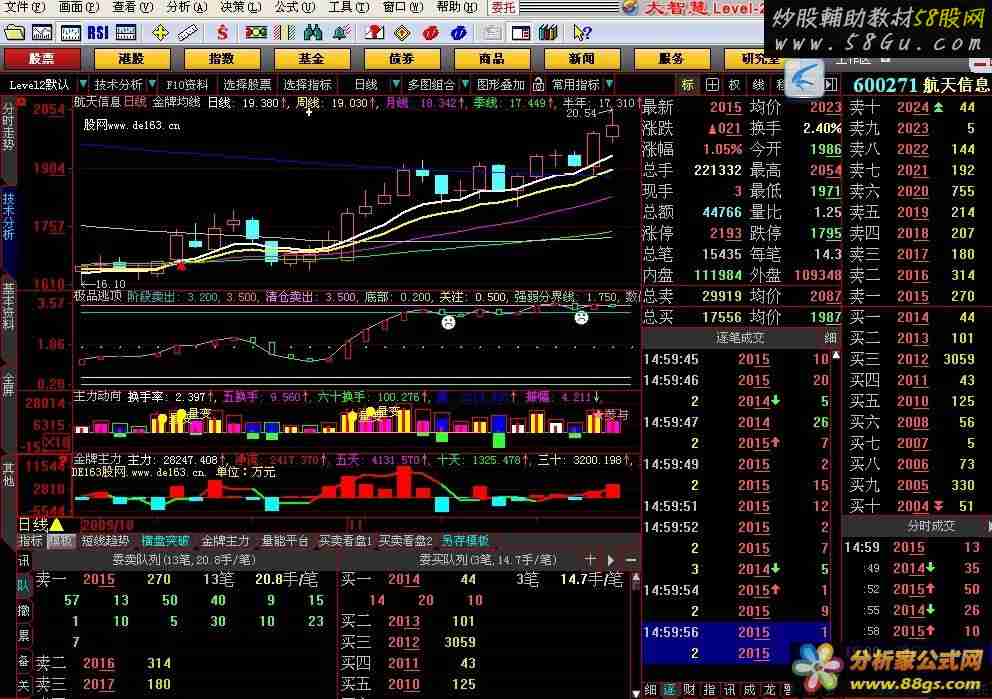Switch to the 量能平台 indicator tab

pos(285,541)
